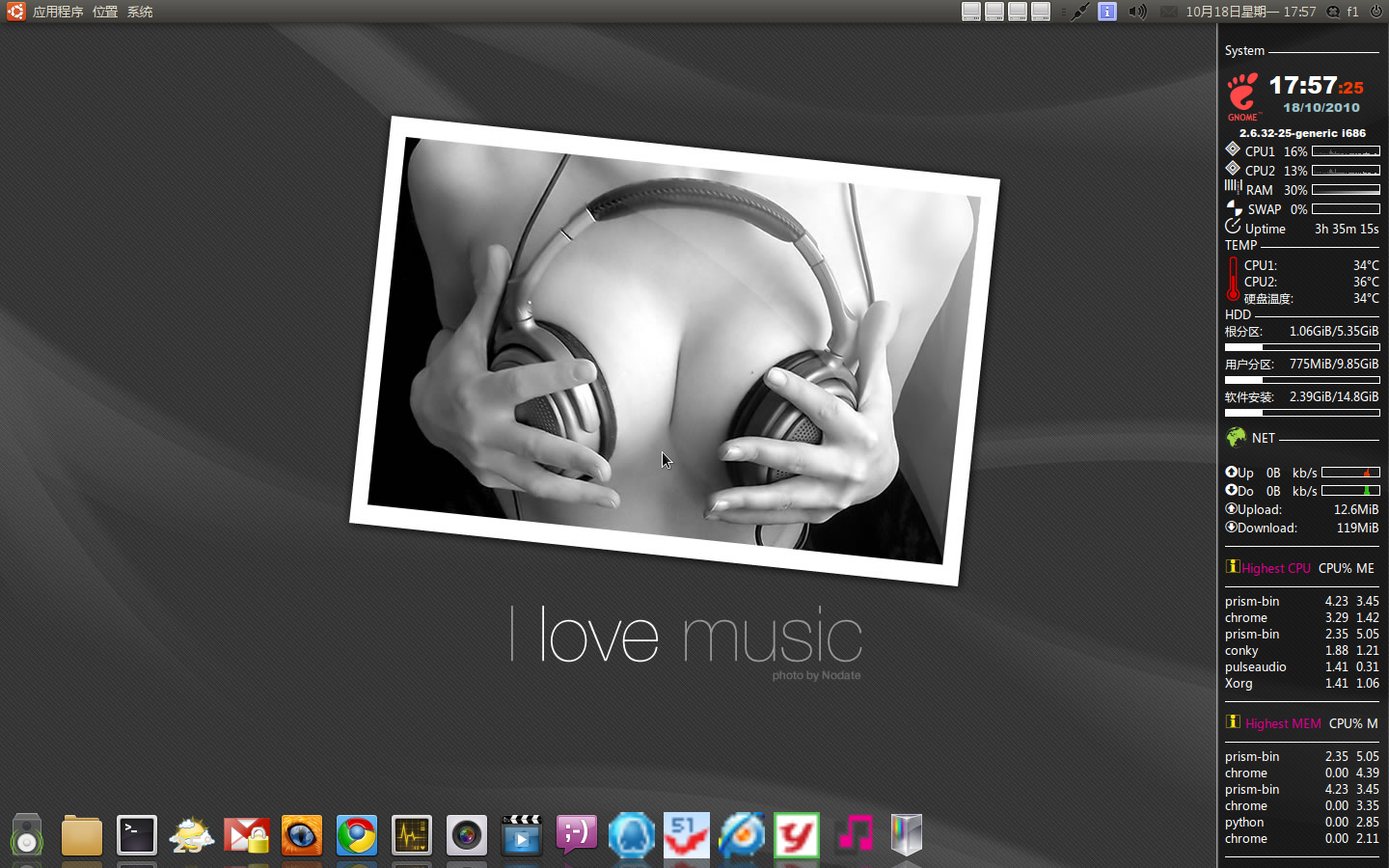This screenshot has height=868, width=1389.
Task: Launch Google Chrome from the dock
Action: pos(357,835)
